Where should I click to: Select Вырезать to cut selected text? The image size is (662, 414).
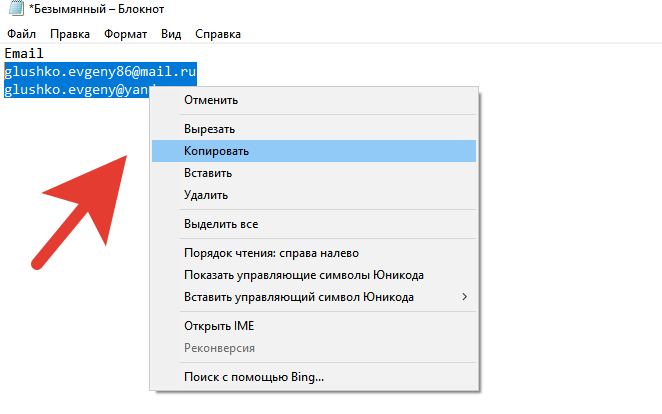coord(209,129)
